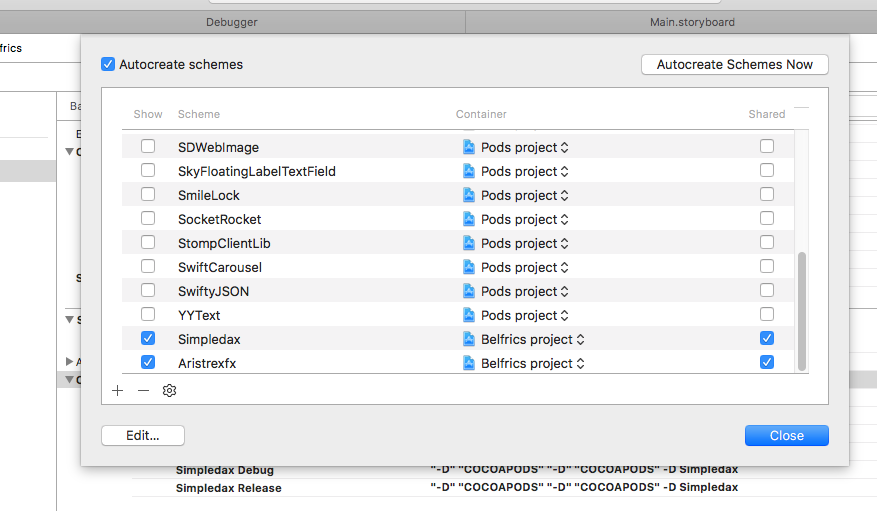Add a new scheme with plus button

pyautogui.click(x=117, y=391)
